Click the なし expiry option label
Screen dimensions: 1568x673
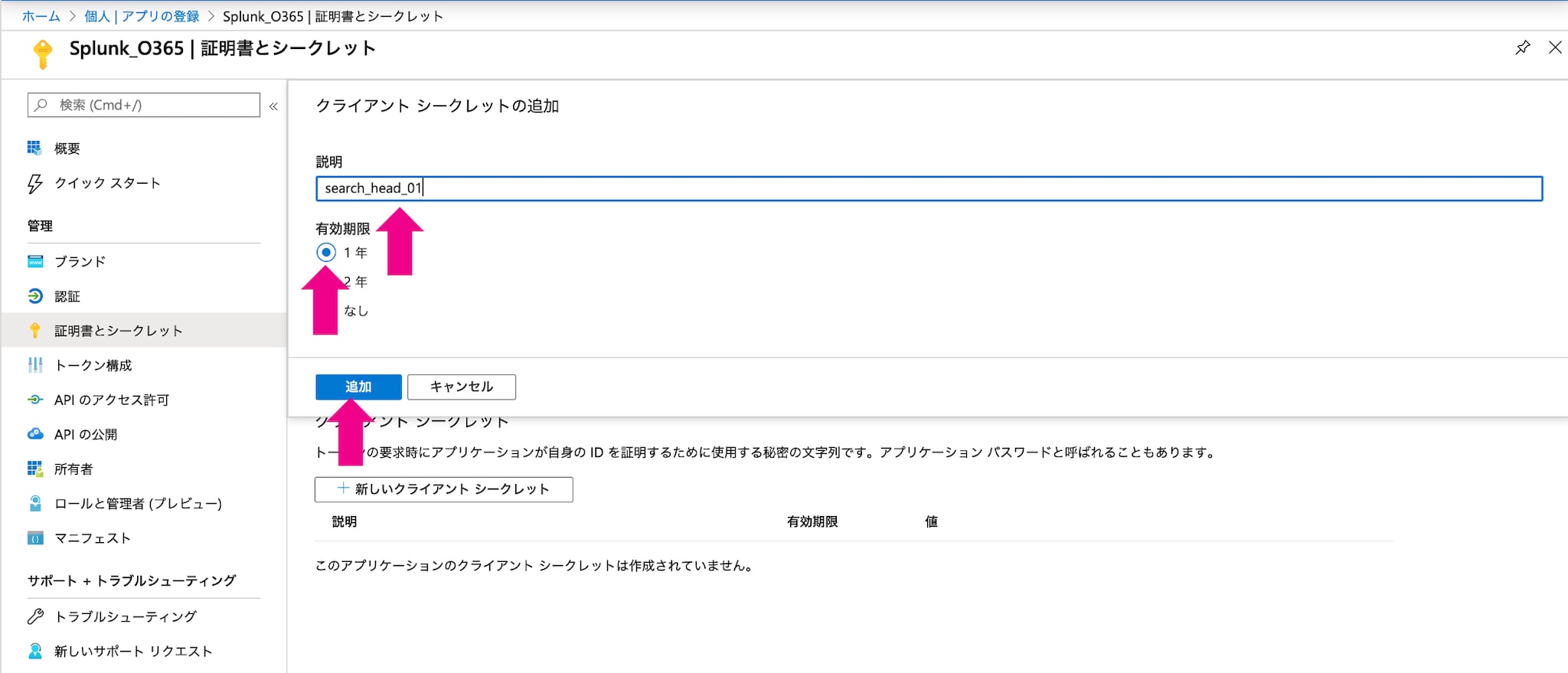(356, 310)
